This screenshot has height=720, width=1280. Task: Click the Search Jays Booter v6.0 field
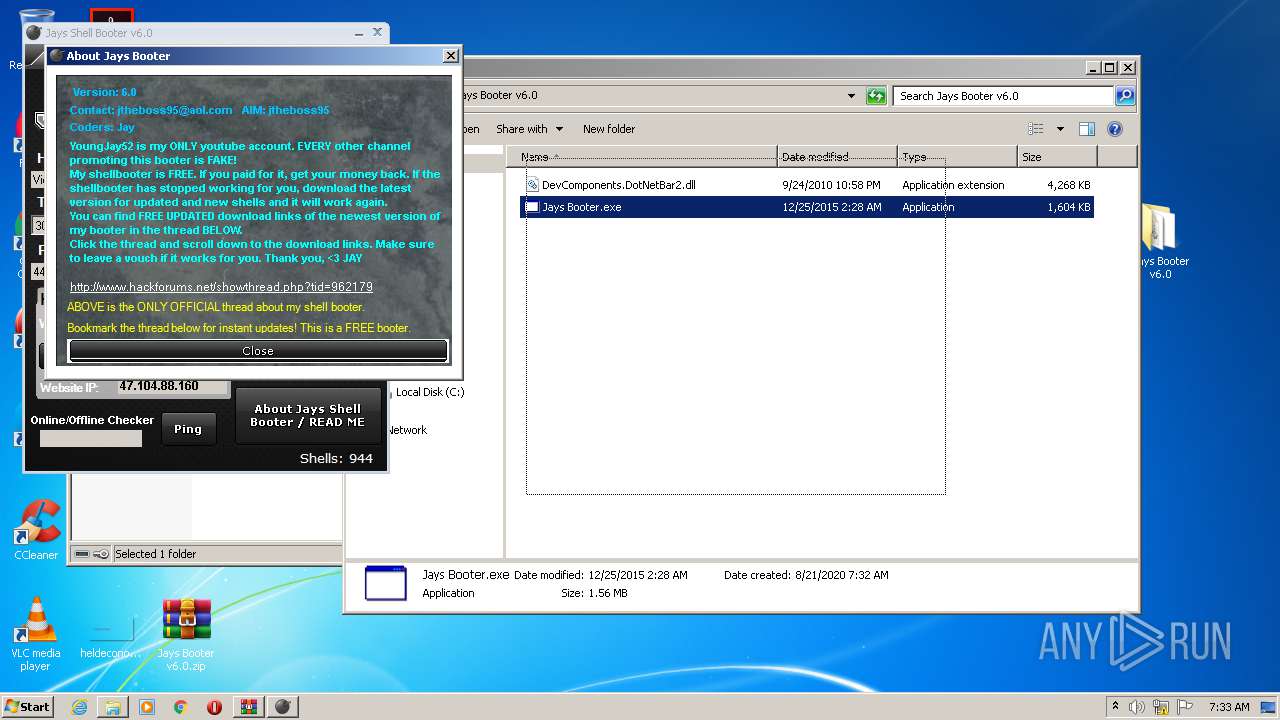tap(1003, 96)
